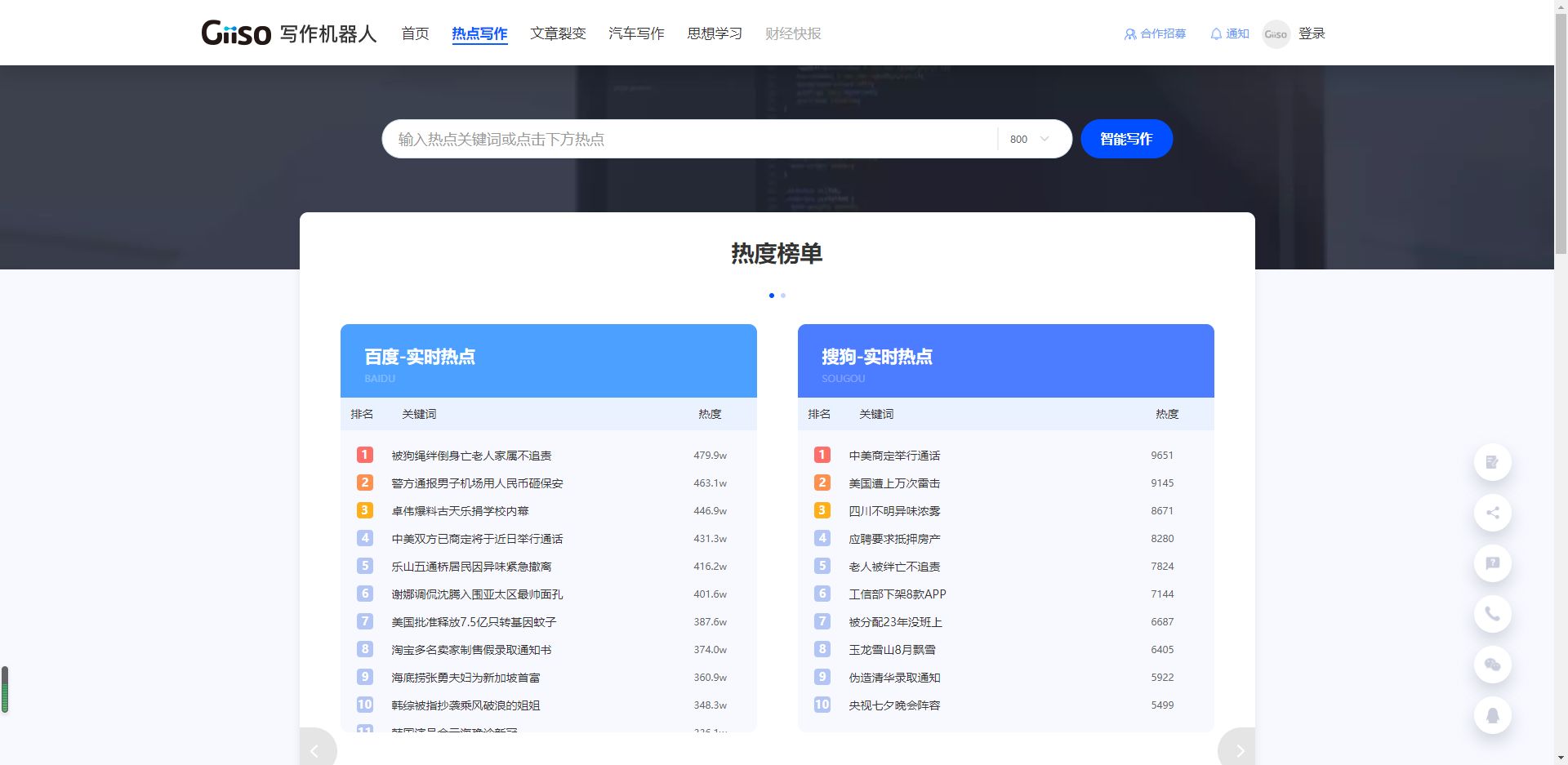Screen dimensions: 1568x765
Task: Go to next hot list slide
Action: 1238,749
